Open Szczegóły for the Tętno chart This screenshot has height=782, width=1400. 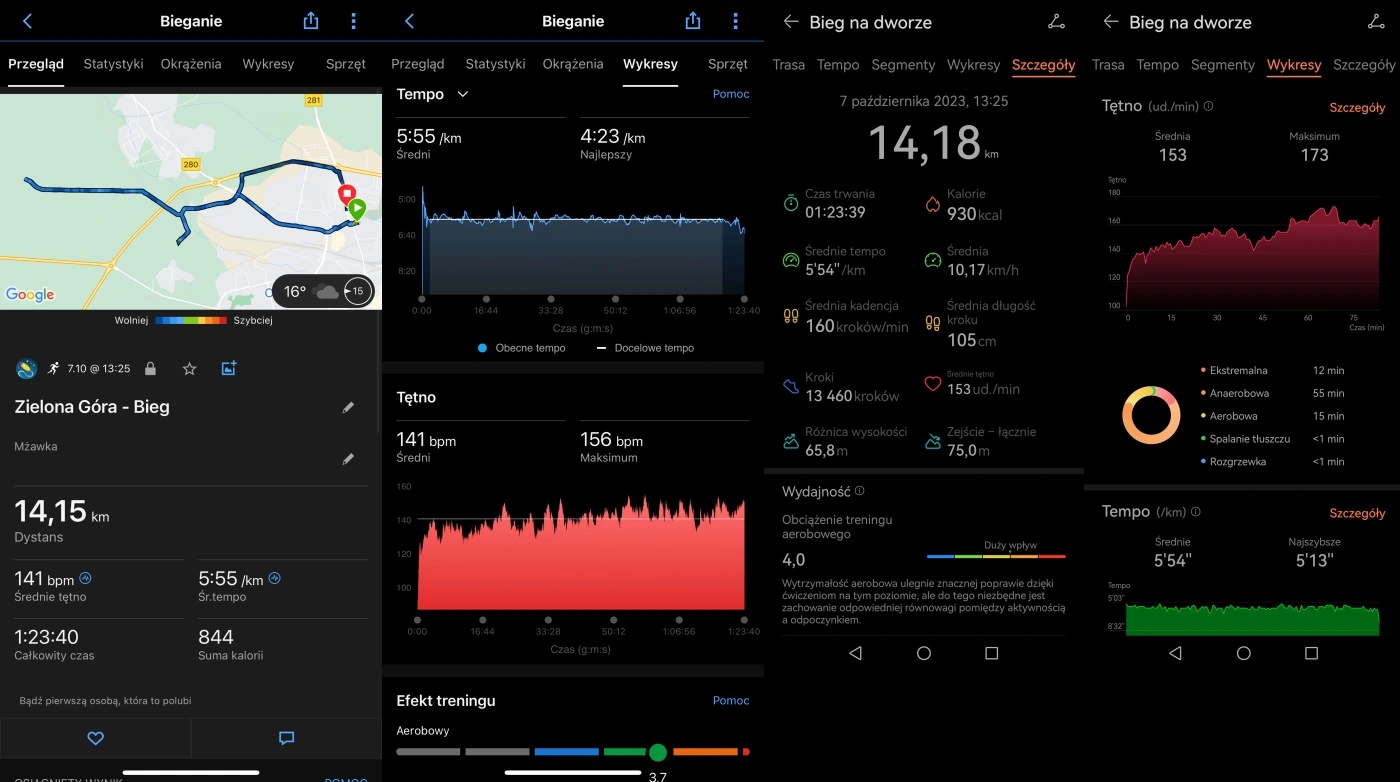(x=1356, y=106)
